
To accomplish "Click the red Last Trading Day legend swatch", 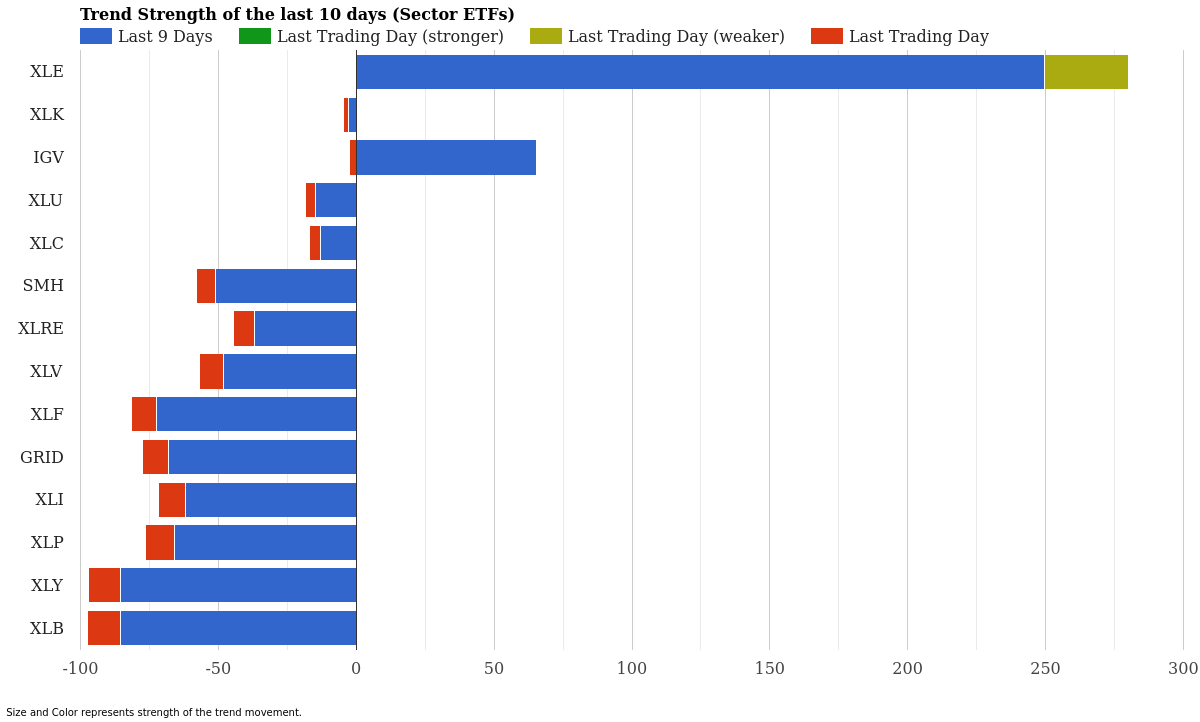I will pyautogui.click(x=827, y=36).
